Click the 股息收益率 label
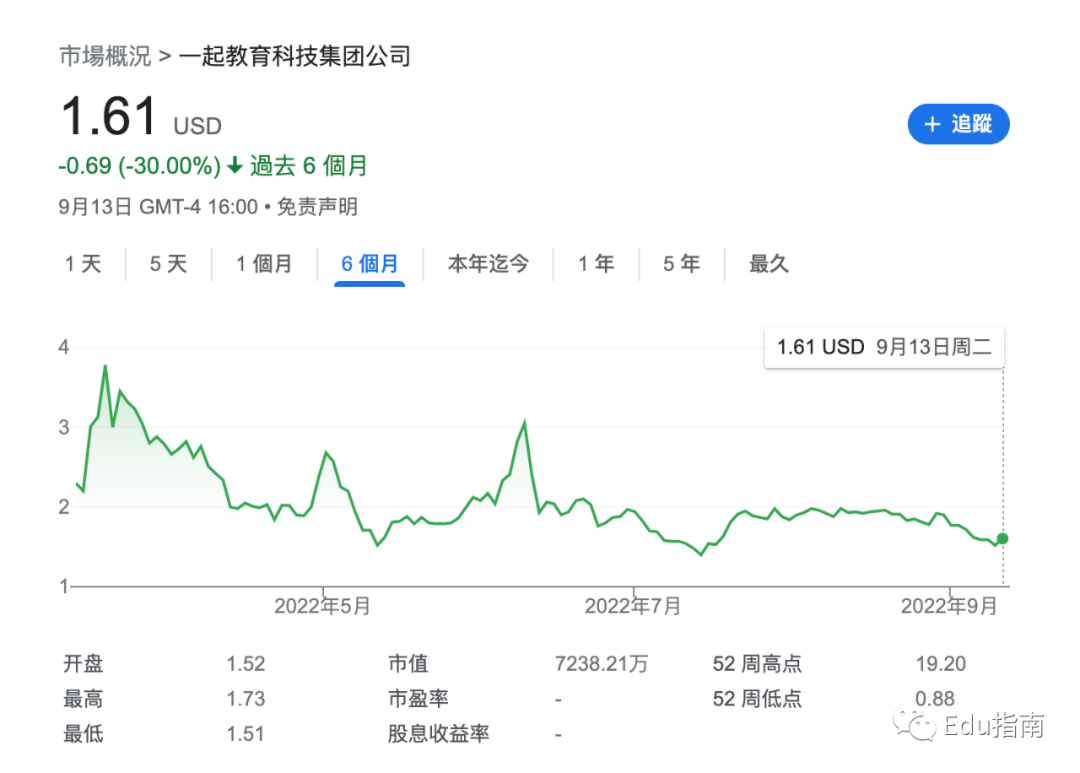Image resolution: width=1080 pixels, height=773 pixels. coord(438,734)
